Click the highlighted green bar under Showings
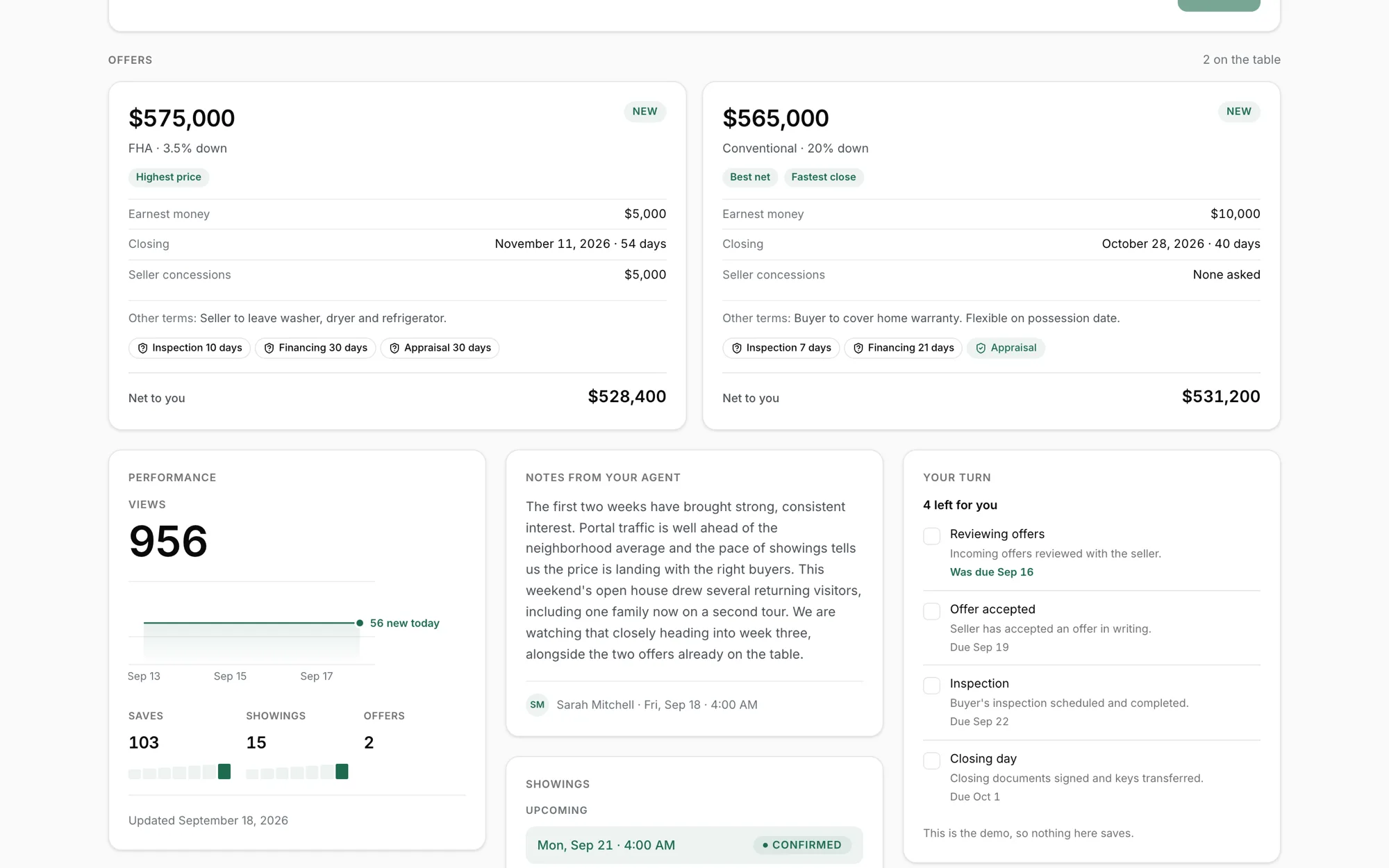 342,771
